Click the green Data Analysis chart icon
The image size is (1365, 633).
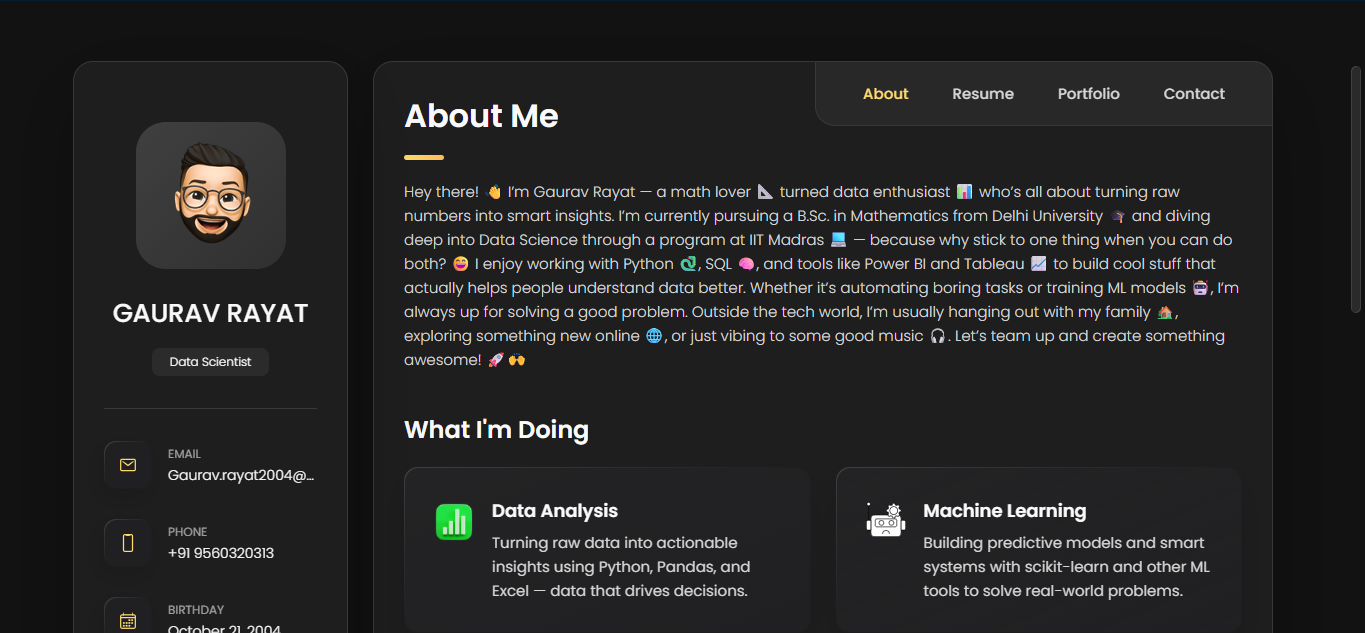coord(454,522)
